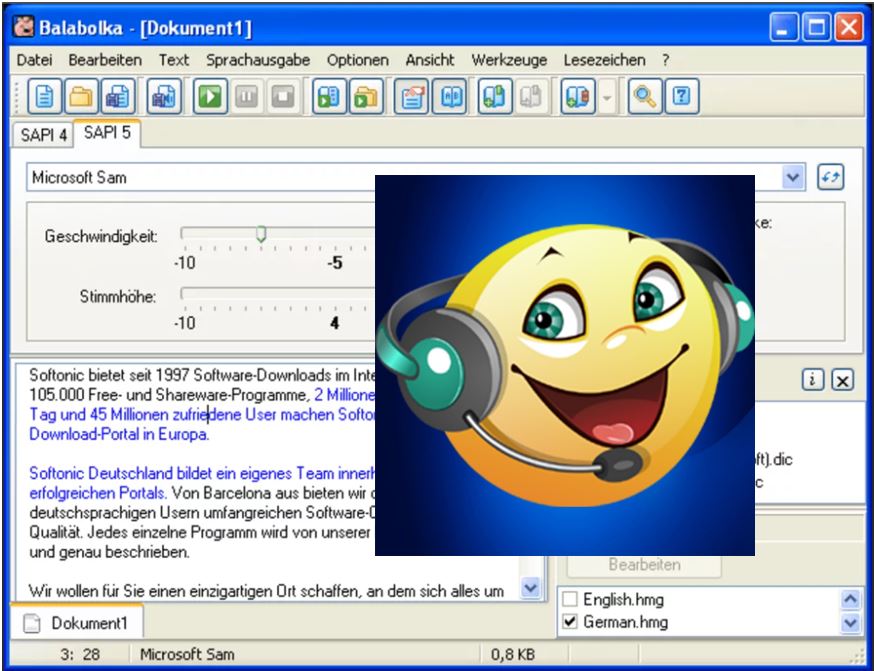The height and width of the screenshot is (671, 874).
Task: Click the book icon with green plus only
Action: coord(495,96)
